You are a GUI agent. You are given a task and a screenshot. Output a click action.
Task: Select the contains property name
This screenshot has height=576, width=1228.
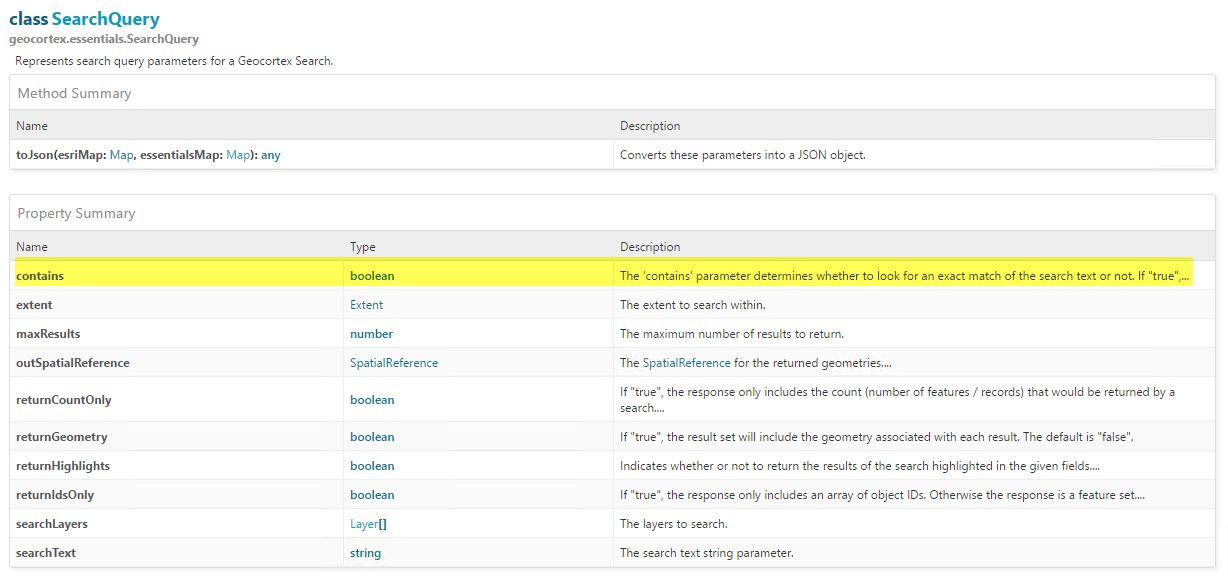pos(40,275)
